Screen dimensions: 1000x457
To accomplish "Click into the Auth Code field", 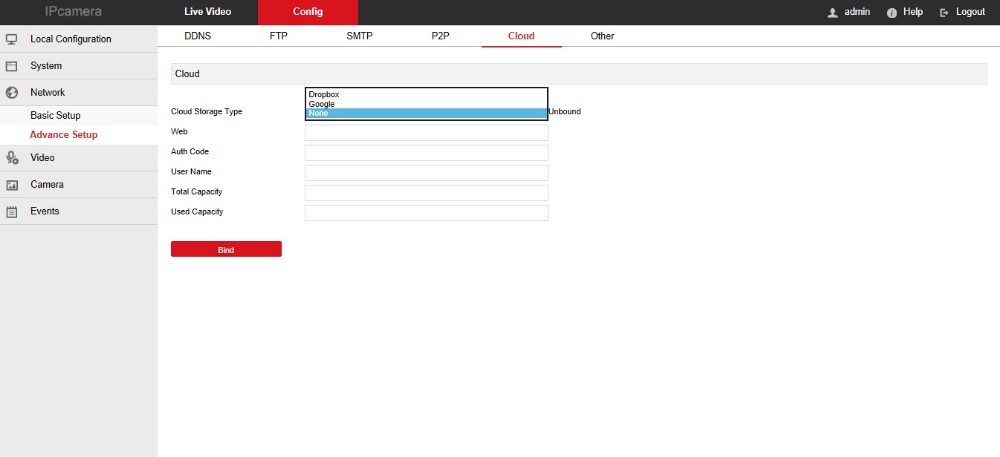I will tap(427, 153).
